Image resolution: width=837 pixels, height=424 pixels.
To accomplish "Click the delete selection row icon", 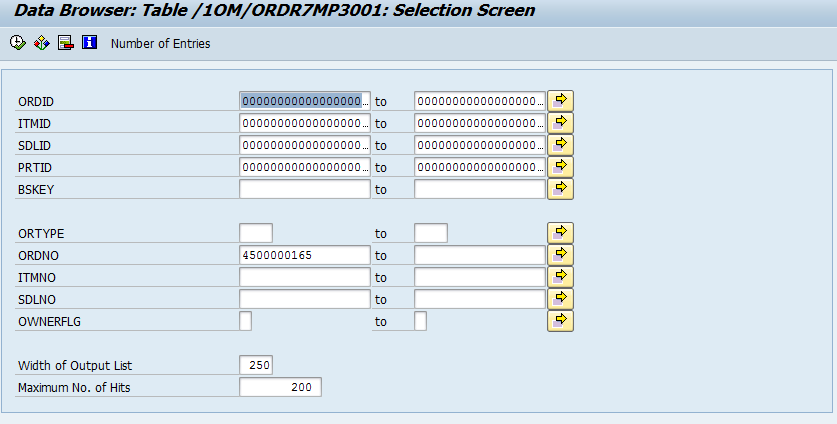I will pyautogui.click(x=66, y=43).
